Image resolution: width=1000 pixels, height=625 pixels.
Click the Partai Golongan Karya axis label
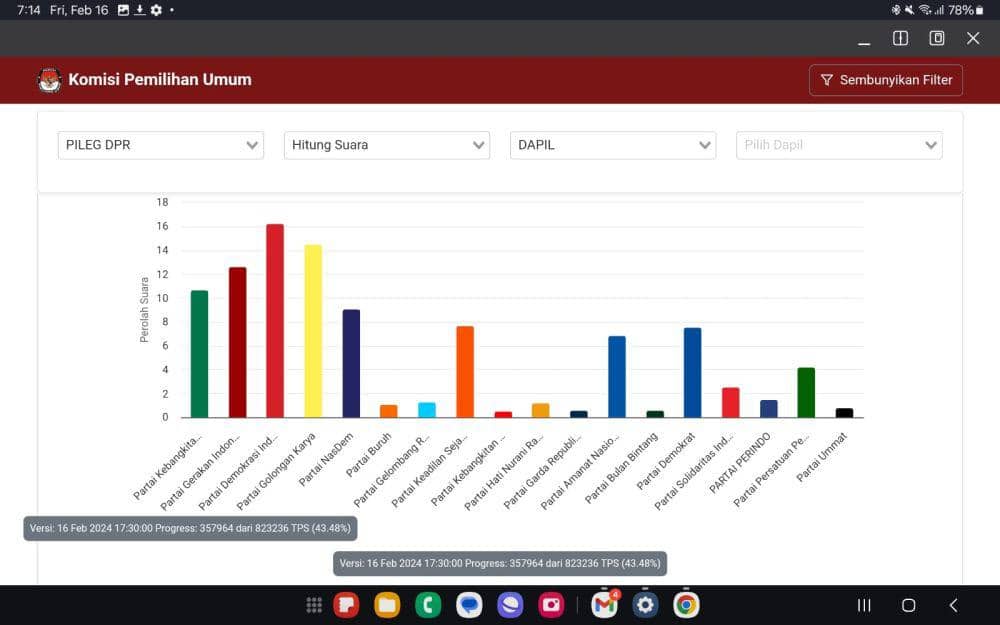(x=276, y=471)
